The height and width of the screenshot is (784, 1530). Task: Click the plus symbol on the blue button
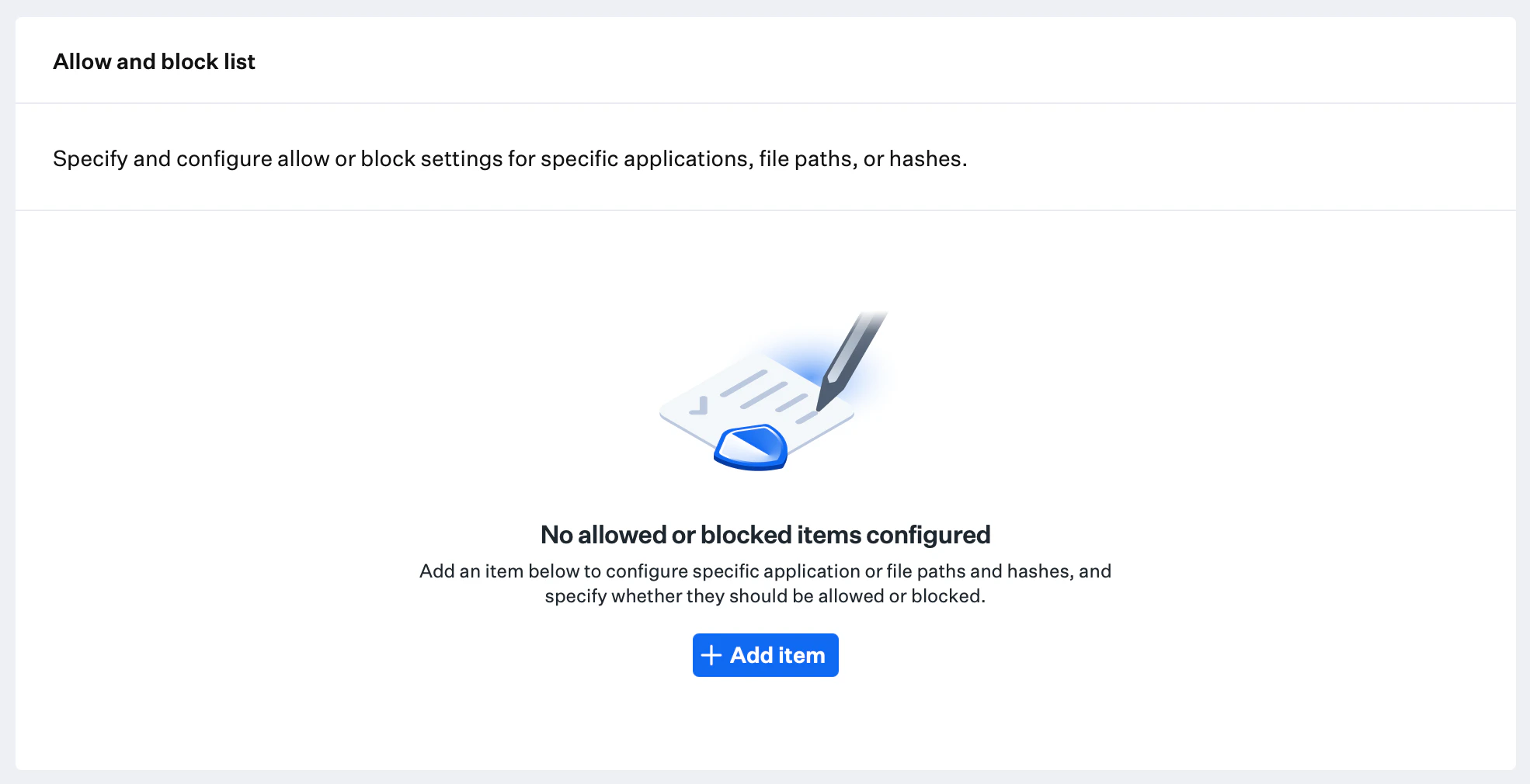[711, 655]
